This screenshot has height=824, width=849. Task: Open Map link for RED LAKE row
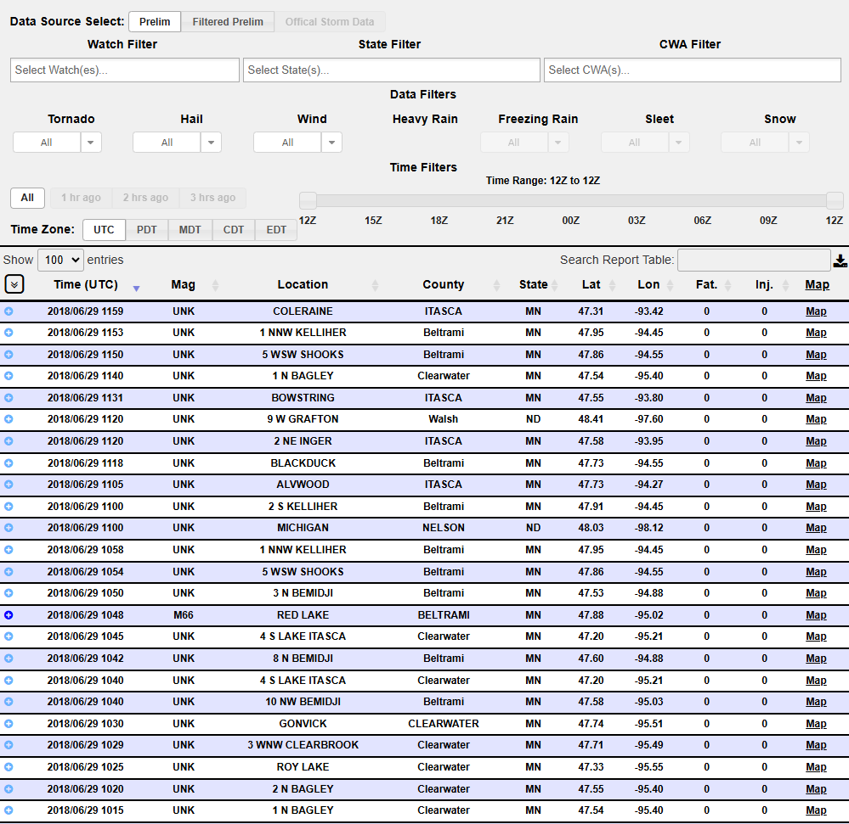coord(816,615)
